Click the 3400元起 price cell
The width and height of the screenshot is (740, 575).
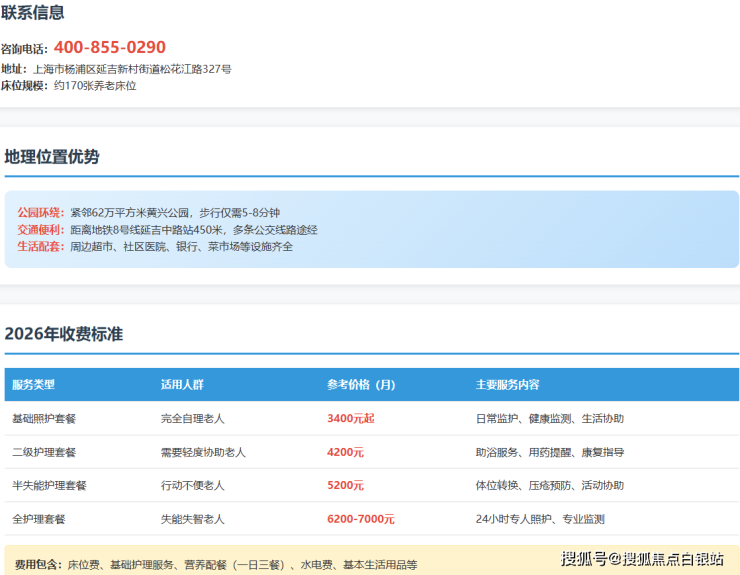coord(350,419)
